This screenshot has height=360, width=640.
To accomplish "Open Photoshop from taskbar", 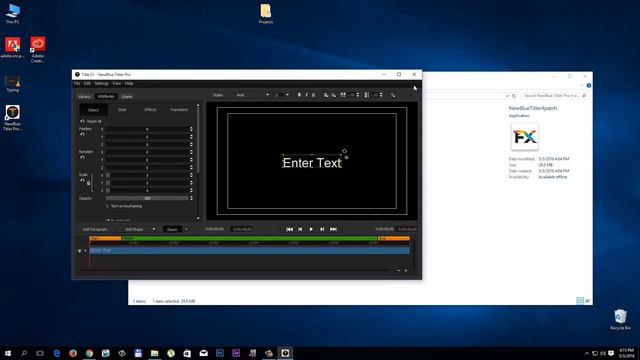I will 220,353.
